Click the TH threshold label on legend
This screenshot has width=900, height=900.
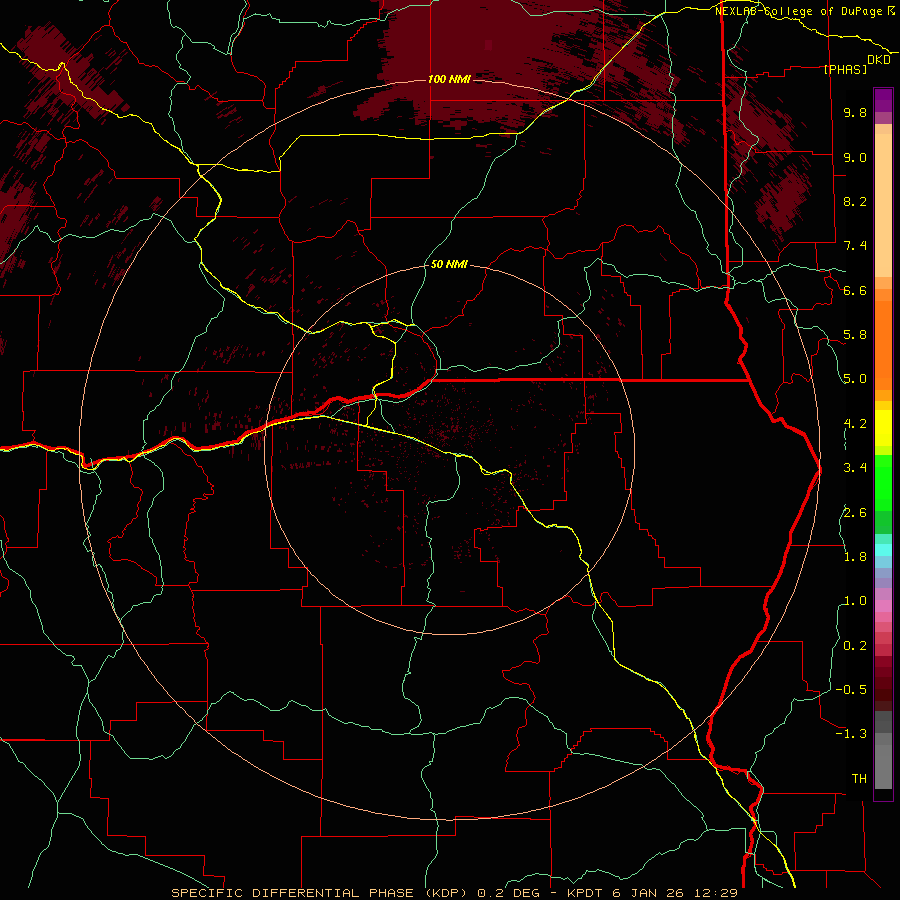[x=859, y=779]
